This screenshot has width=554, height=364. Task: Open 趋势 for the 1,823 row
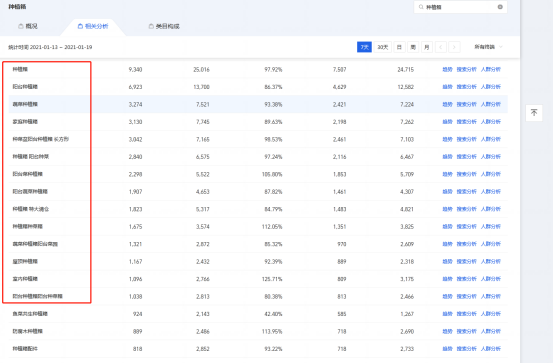(x=447, y=209)
